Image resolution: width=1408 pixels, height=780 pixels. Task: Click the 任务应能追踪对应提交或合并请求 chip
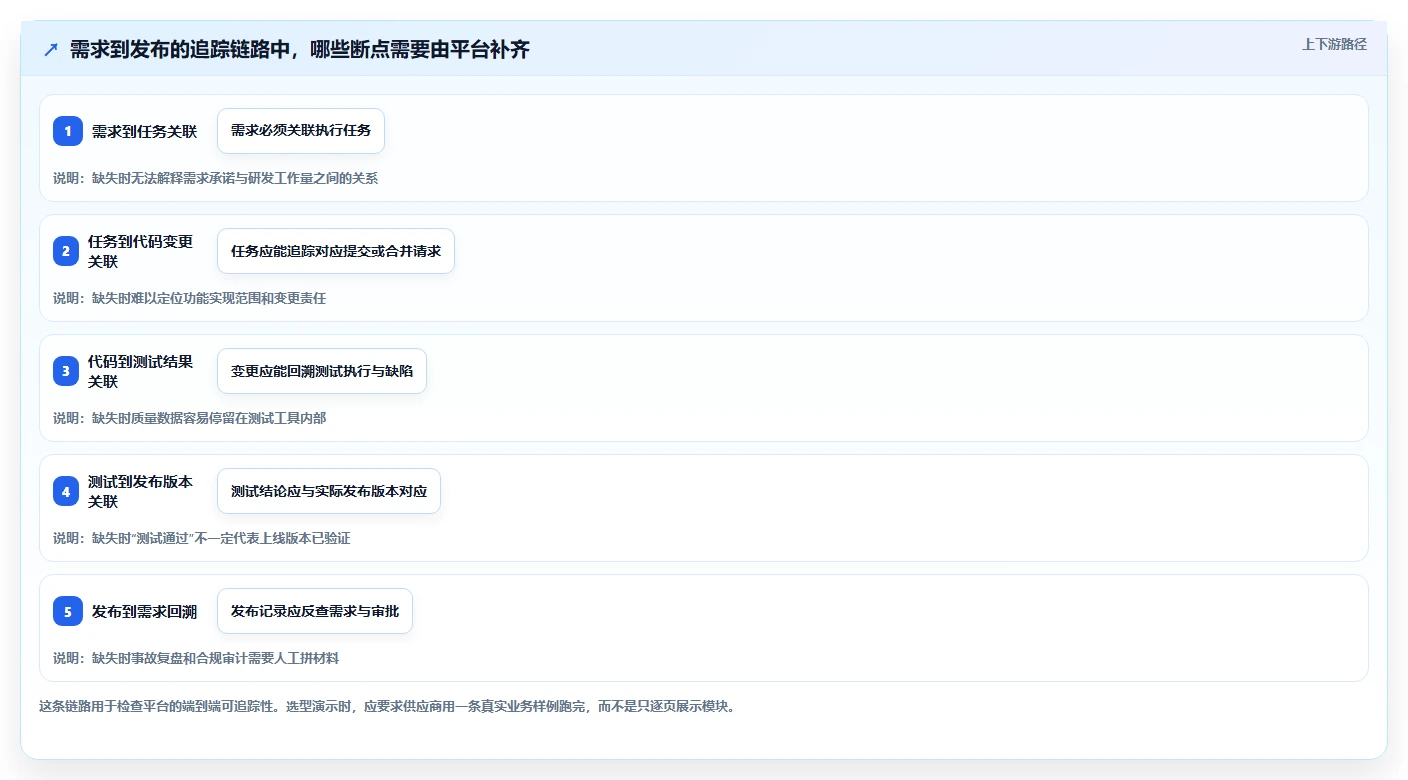click(336, 251)
